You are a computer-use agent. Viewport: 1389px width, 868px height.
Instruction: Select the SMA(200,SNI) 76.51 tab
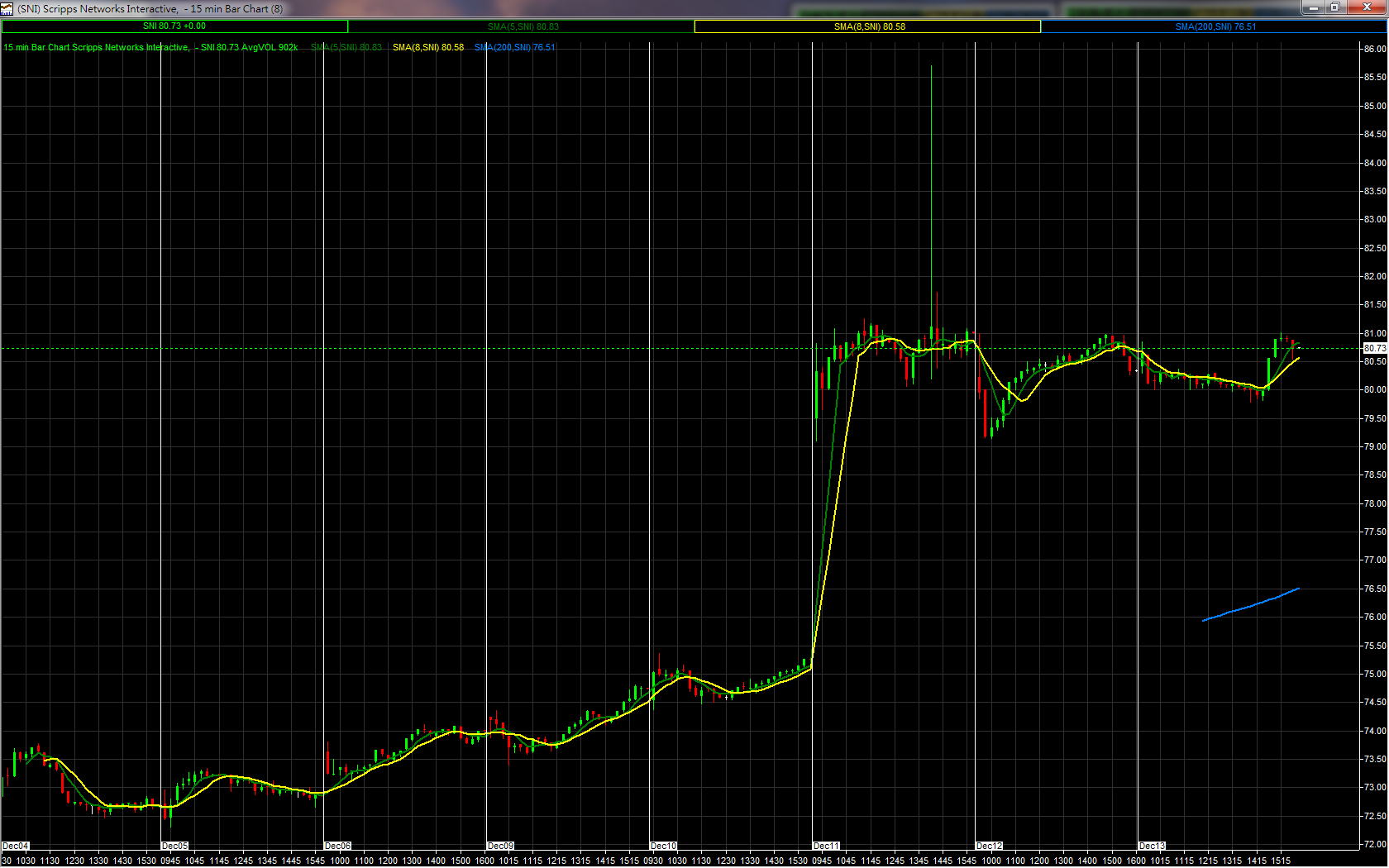coord(1215,26)
